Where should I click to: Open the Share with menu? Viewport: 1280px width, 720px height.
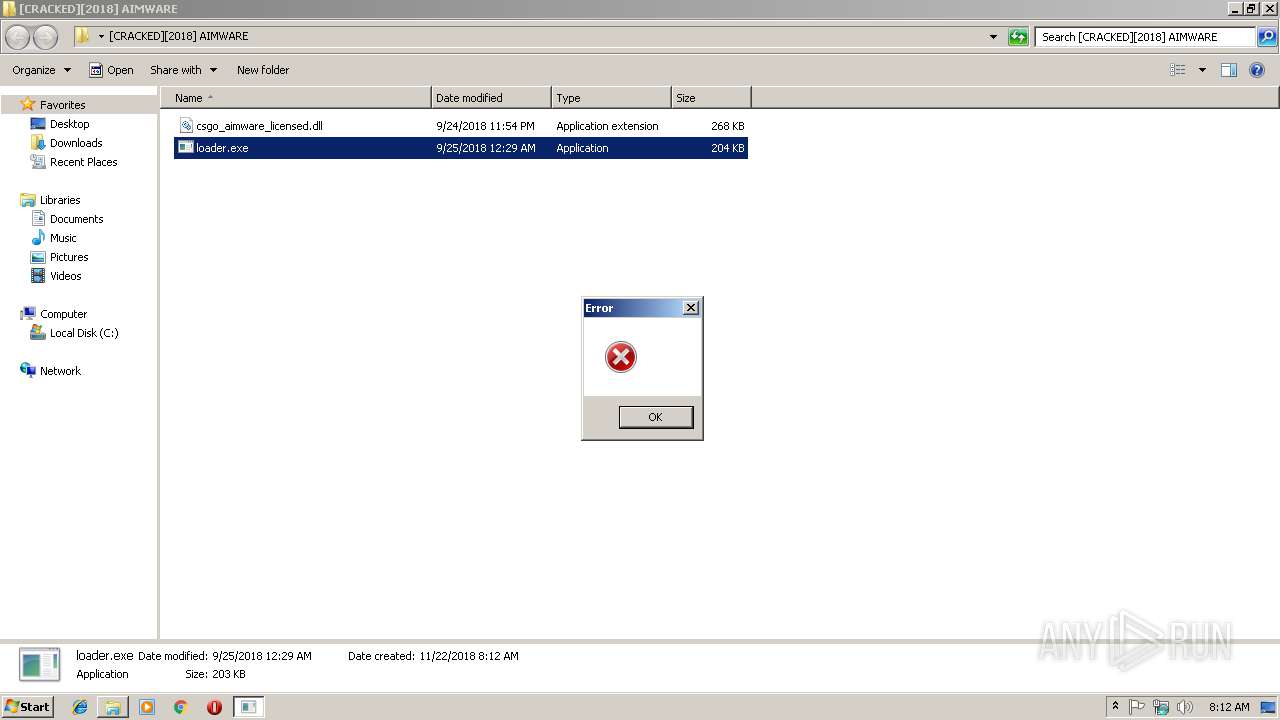(x=183, y=70)
